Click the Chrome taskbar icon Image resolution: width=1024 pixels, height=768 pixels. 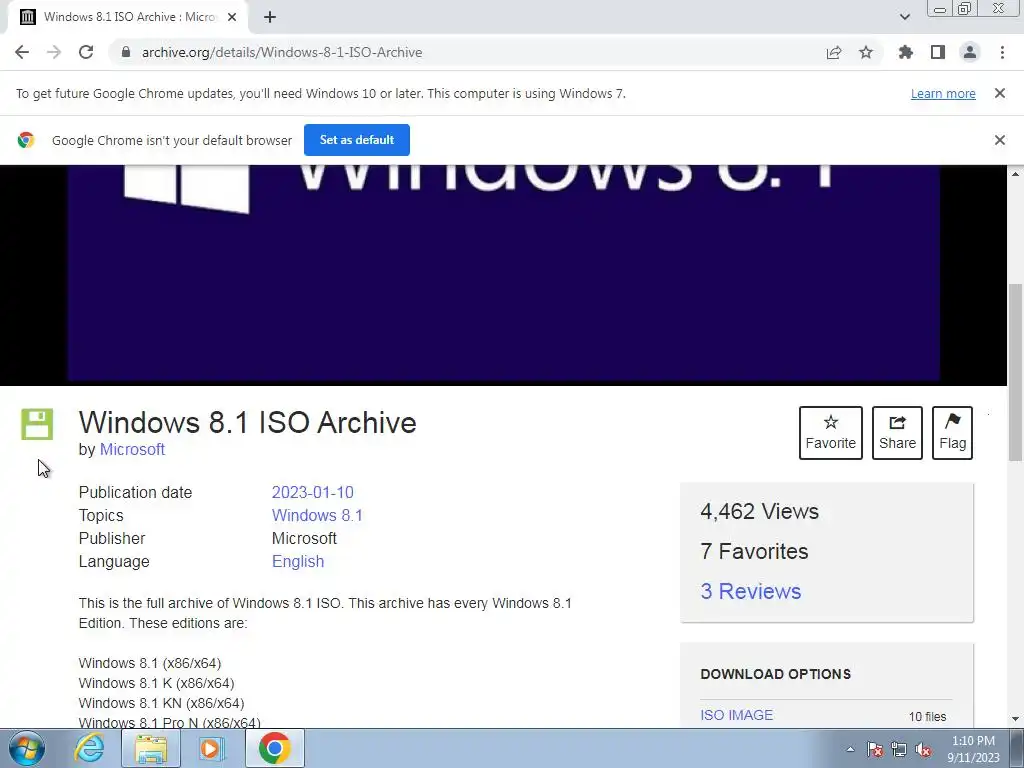pos(274,748)
